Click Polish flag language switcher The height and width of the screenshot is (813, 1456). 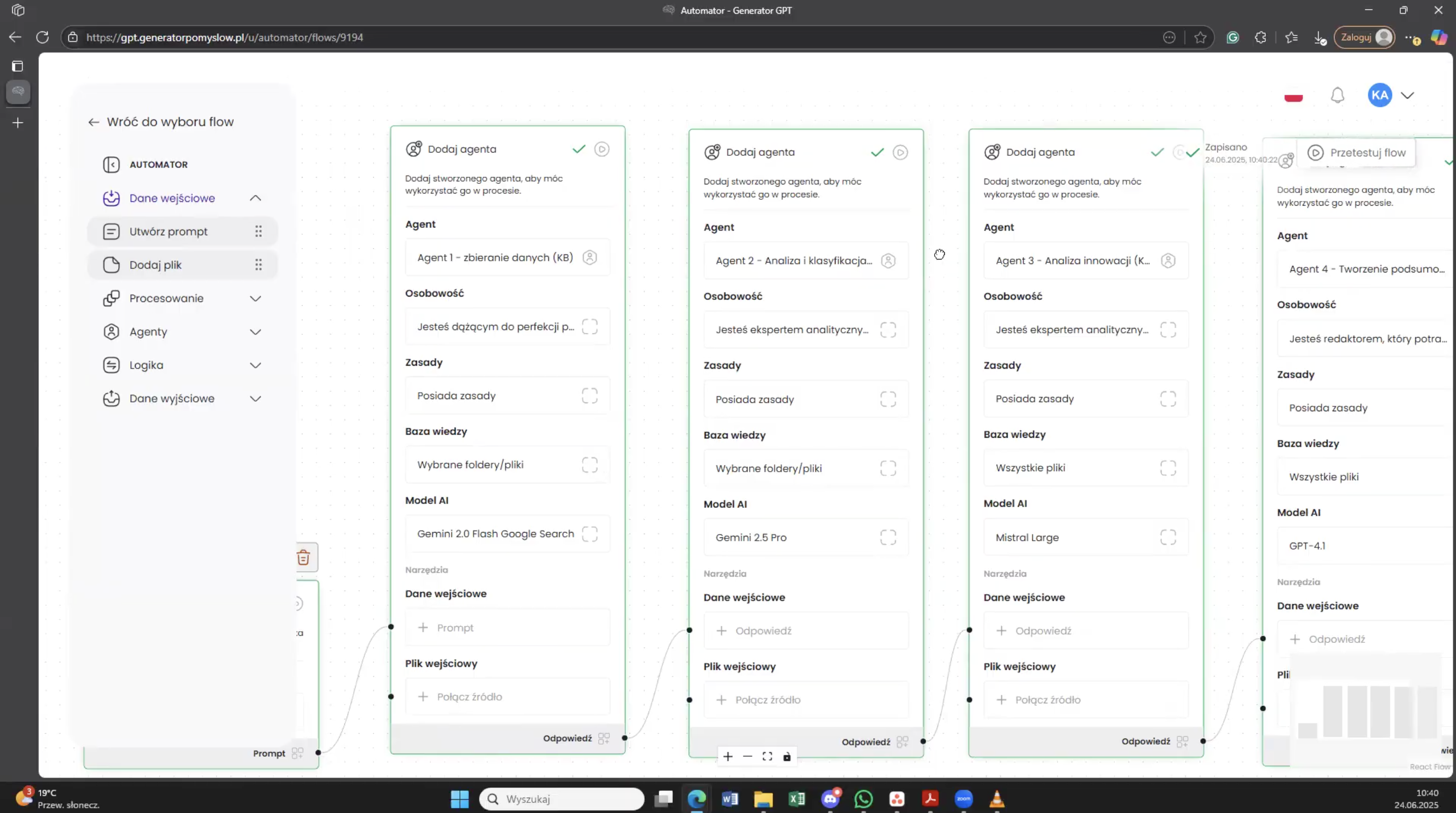(x=1293, y=97)
